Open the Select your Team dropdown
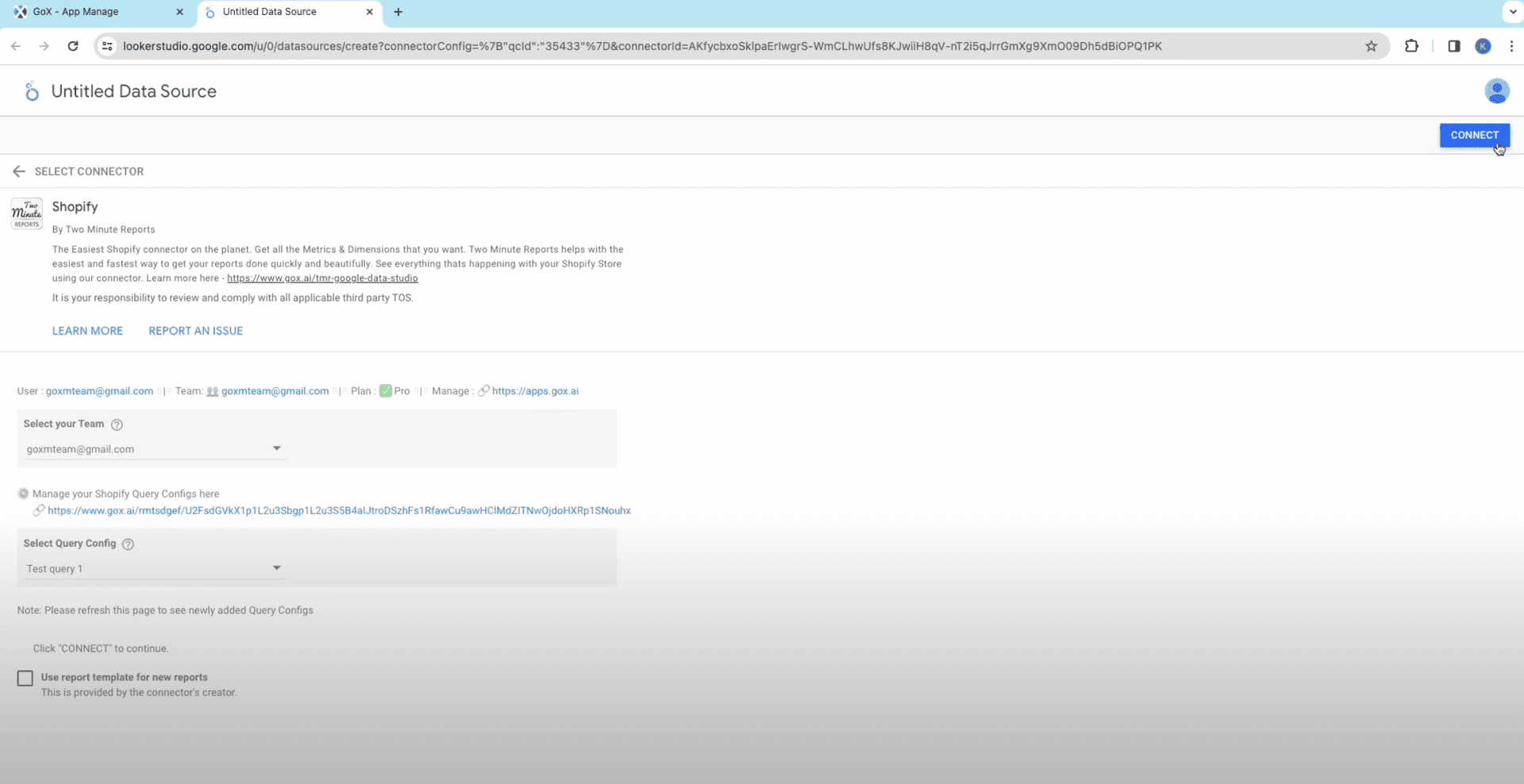This screenshot has height=784, width=1524. 154,449
